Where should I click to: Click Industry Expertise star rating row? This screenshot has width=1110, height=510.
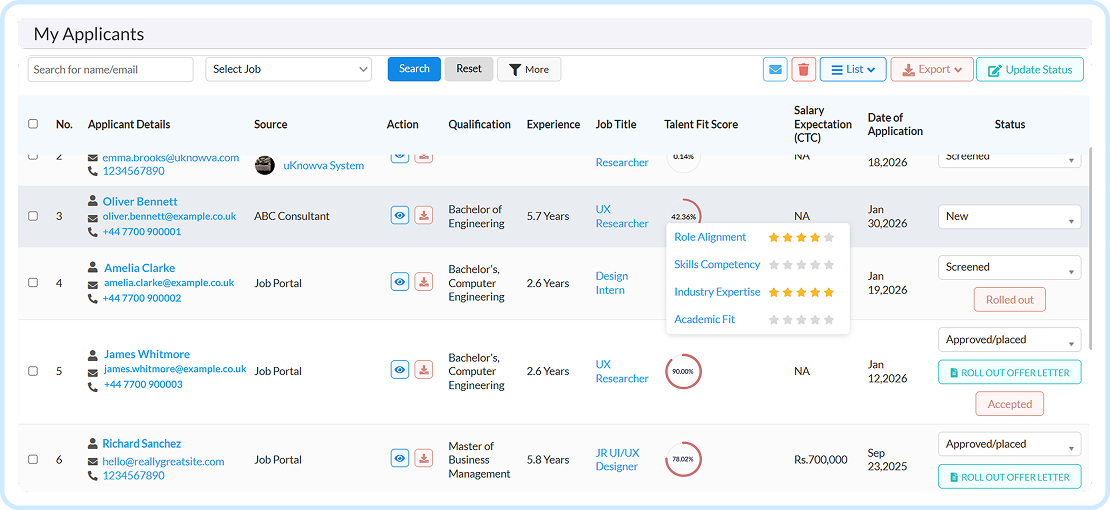click(x=754, y=292)
